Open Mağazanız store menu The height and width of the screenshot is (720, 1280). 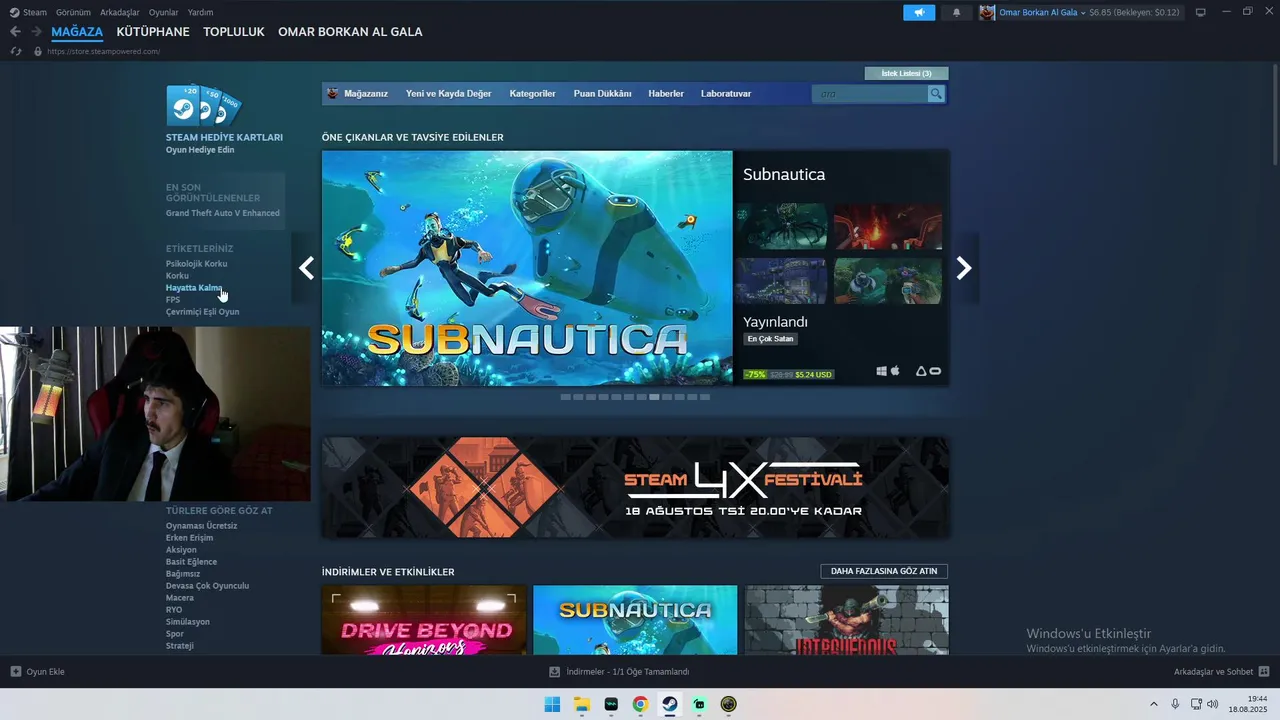coord(366,94)
